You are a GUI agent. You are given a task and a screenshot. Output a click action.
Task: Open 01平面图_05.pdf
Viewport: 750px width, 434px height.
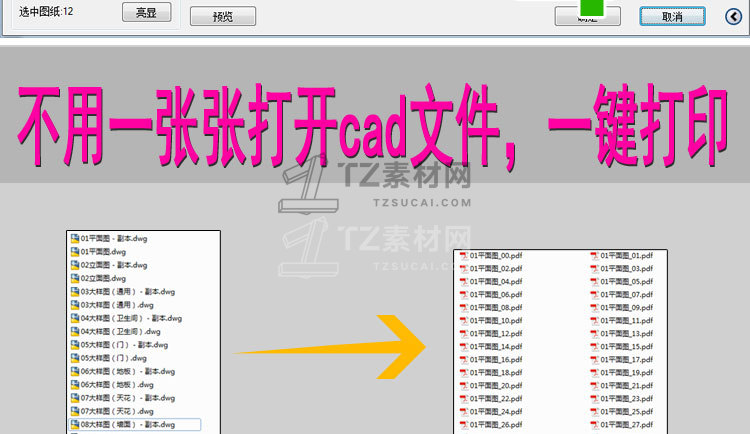(x=621, y=282)
